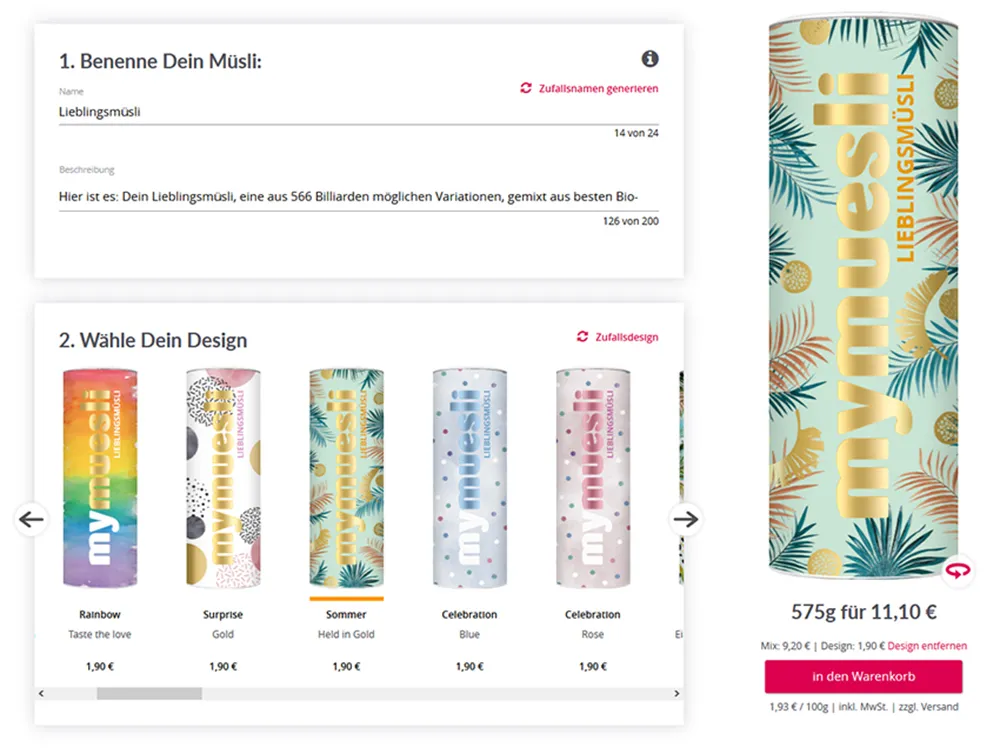Screen dimensions: 1000x754
Task: Select the Sommer Held in Gold design
Action: [345, 480]
